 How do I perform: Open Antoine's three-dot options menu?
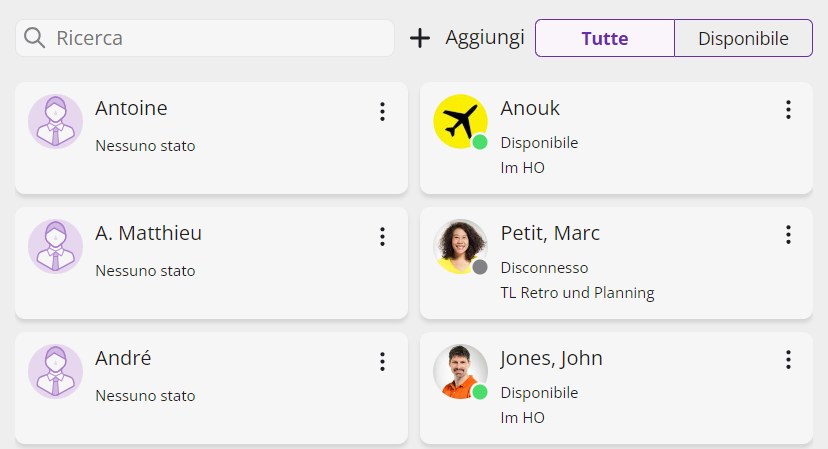382,111
